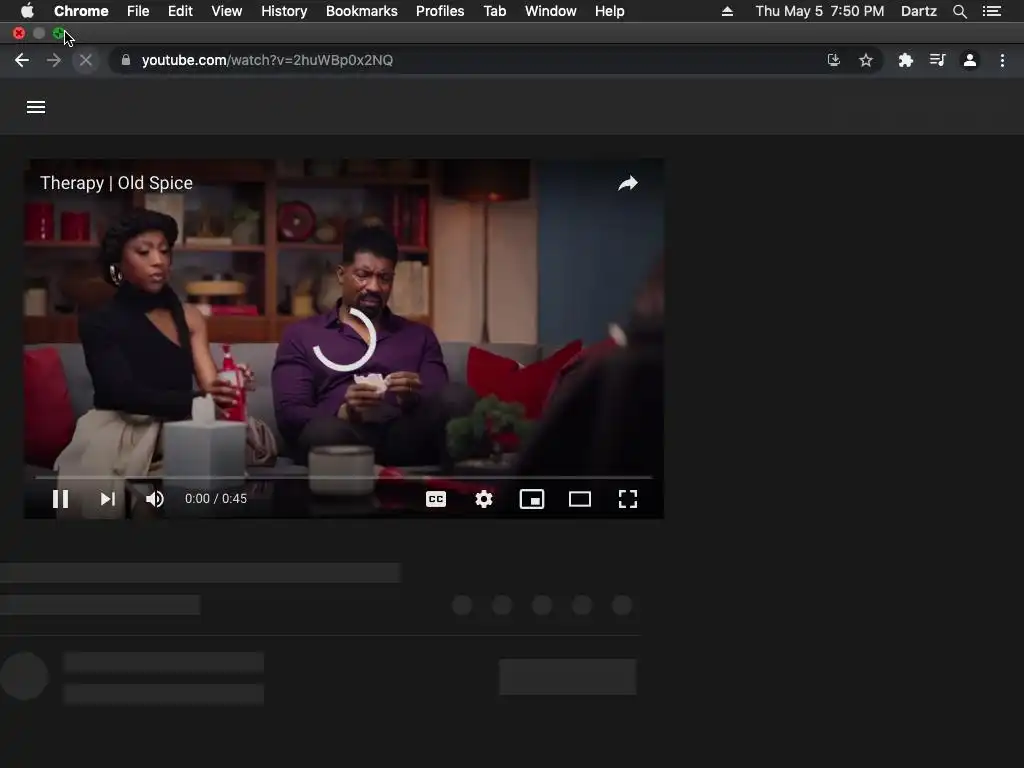Open the Bookmarks menu
The width and height of the screenshot is (1024, 768).
click(362, 11)
